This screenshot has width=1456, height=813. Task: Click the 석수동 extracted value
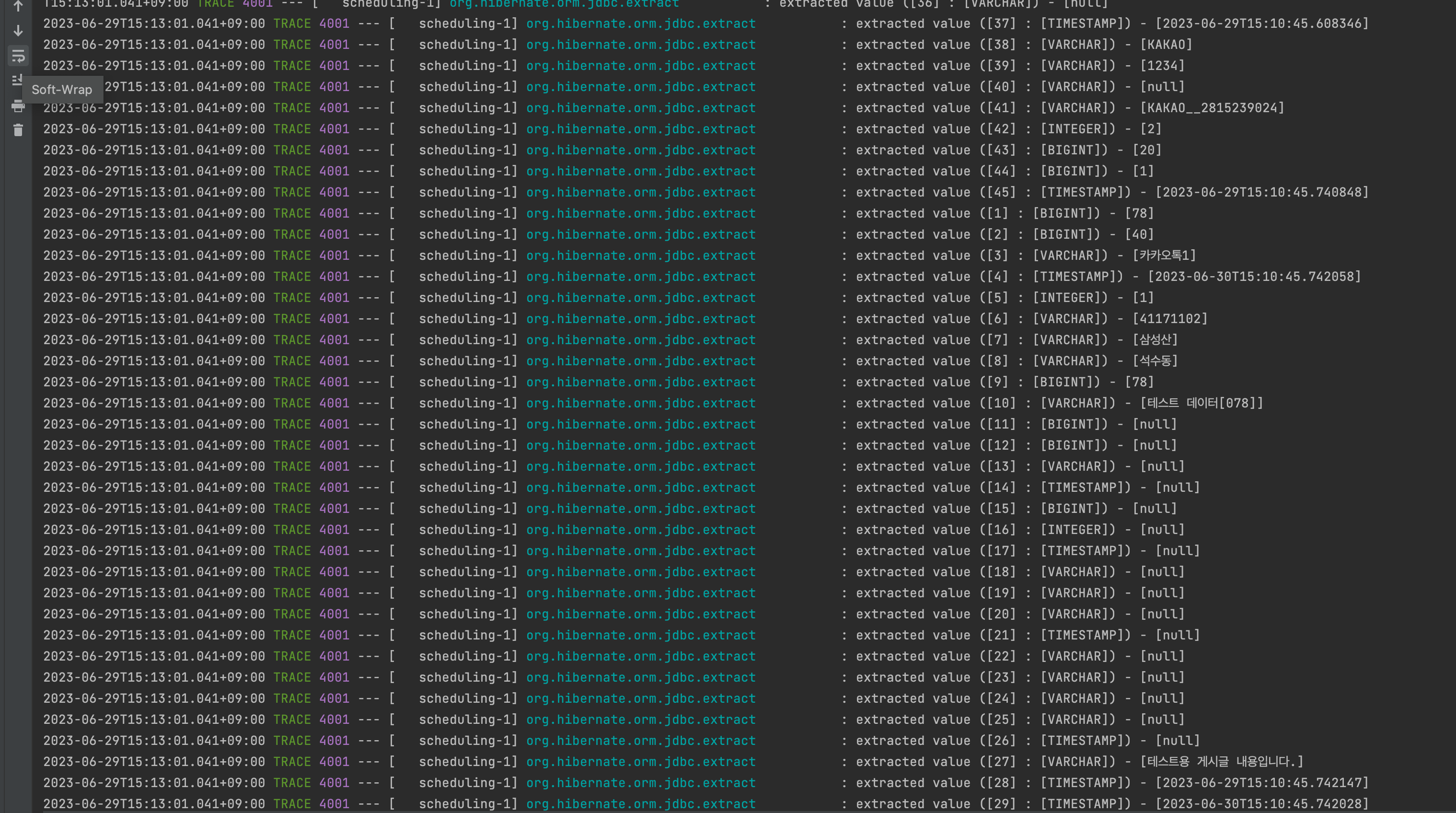(1156, 360)
